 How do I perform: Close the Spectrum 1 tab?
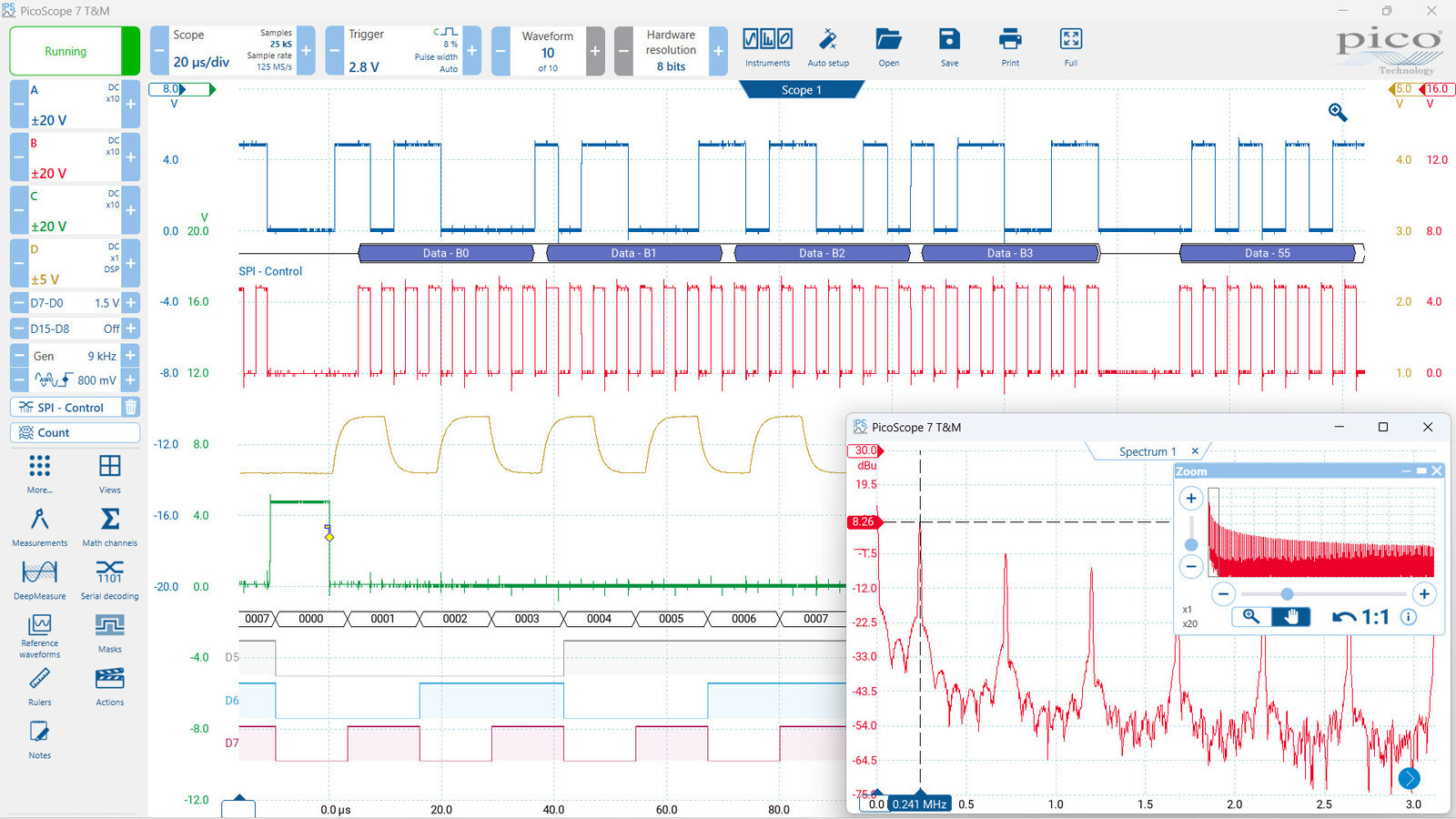(1196, 451)
